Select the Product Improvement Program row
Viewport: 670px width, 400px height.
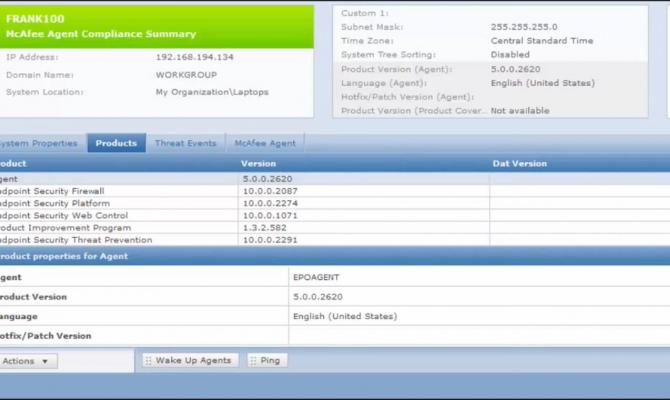(x=335, y=228)
